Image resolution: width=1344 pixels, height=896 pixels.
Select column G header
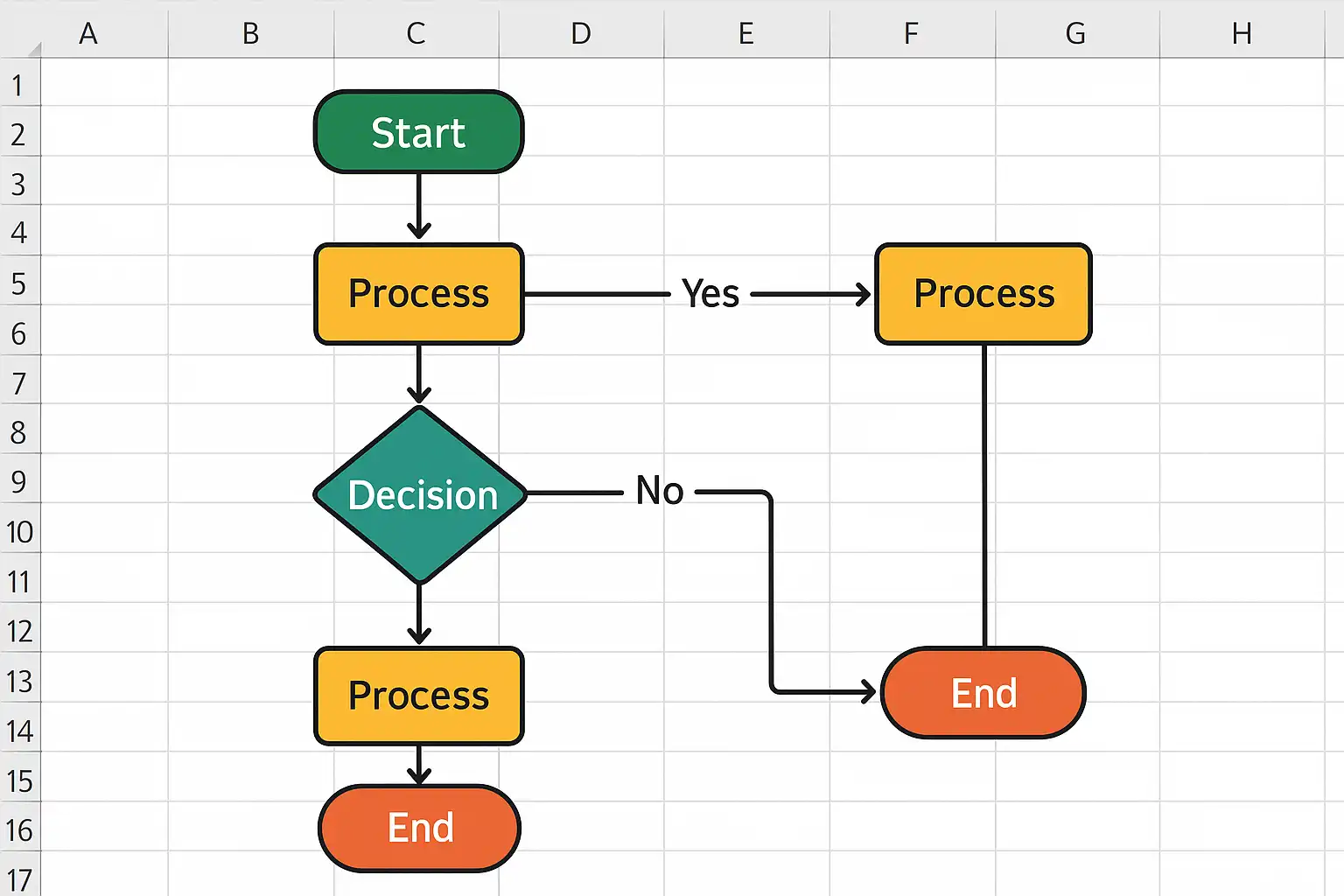1076,33
